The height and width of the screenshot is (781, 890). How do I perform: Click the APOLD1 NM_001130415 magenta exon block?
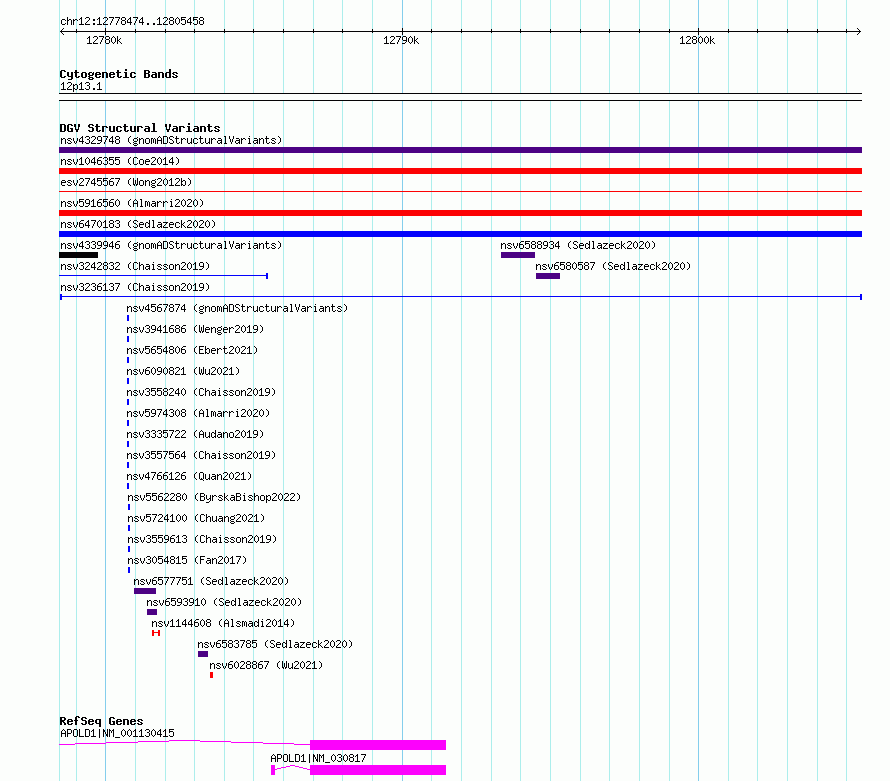tap(378, 745)
